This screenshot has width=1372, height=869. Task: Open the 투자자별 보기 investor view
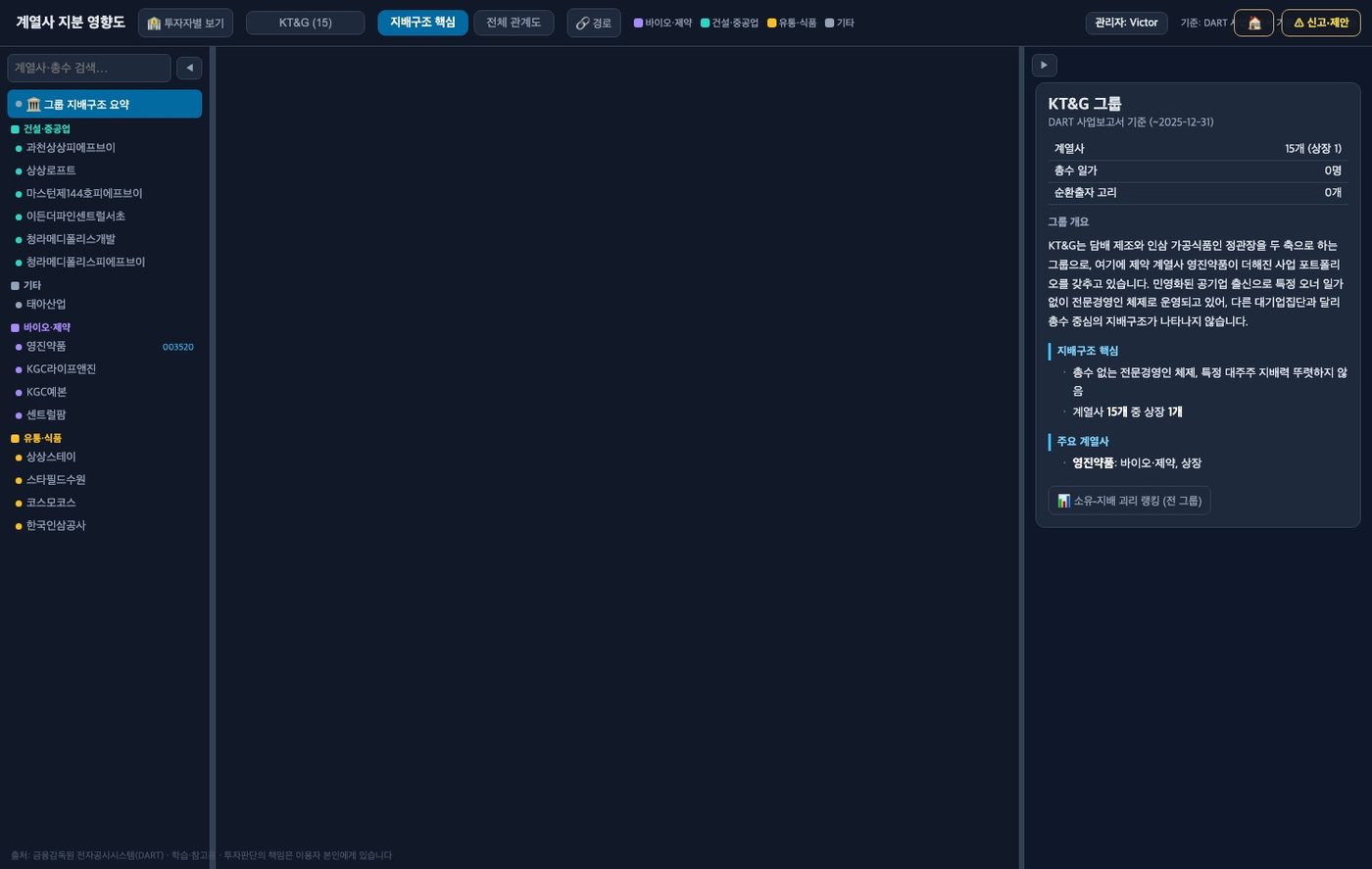pyautogui.click(x=185, y=23)
